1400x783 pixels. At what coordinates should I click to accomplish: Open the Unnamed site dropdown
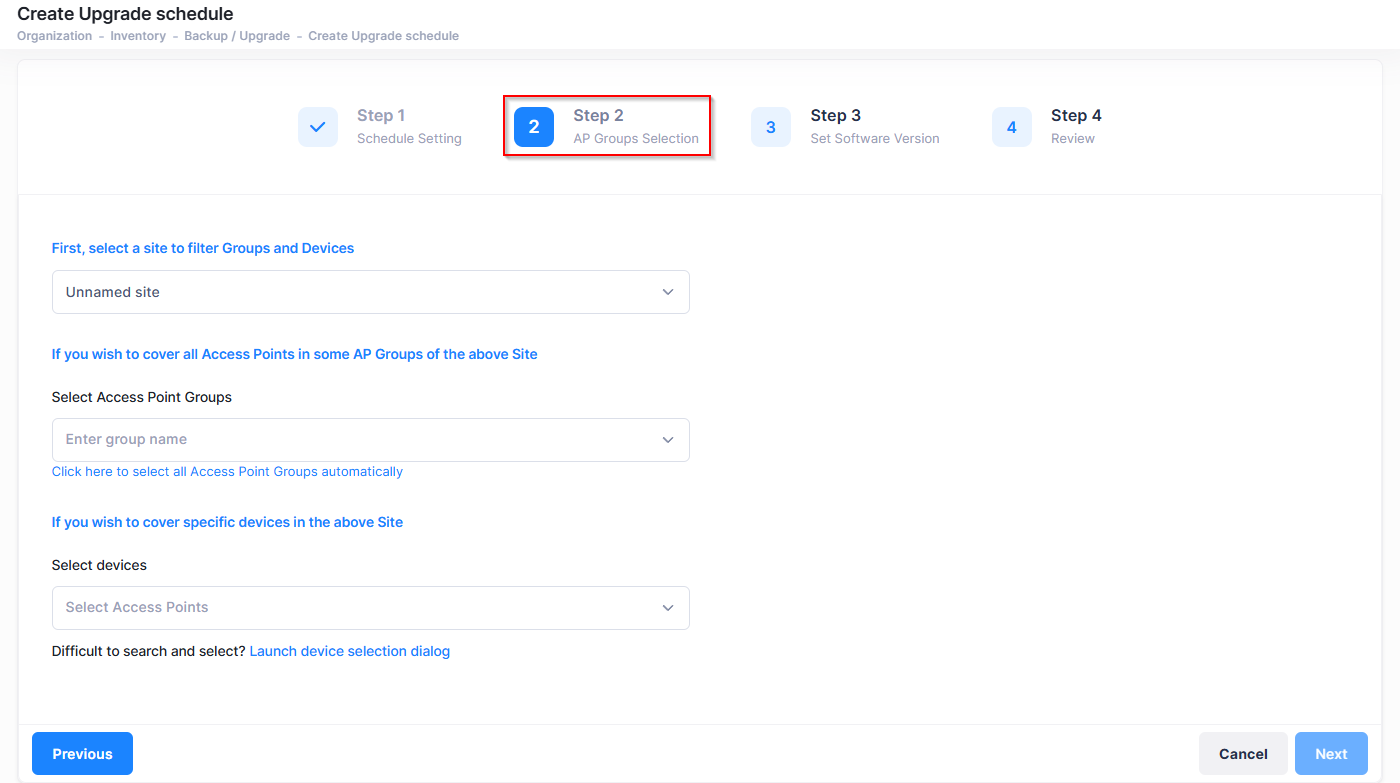[370, 292]
